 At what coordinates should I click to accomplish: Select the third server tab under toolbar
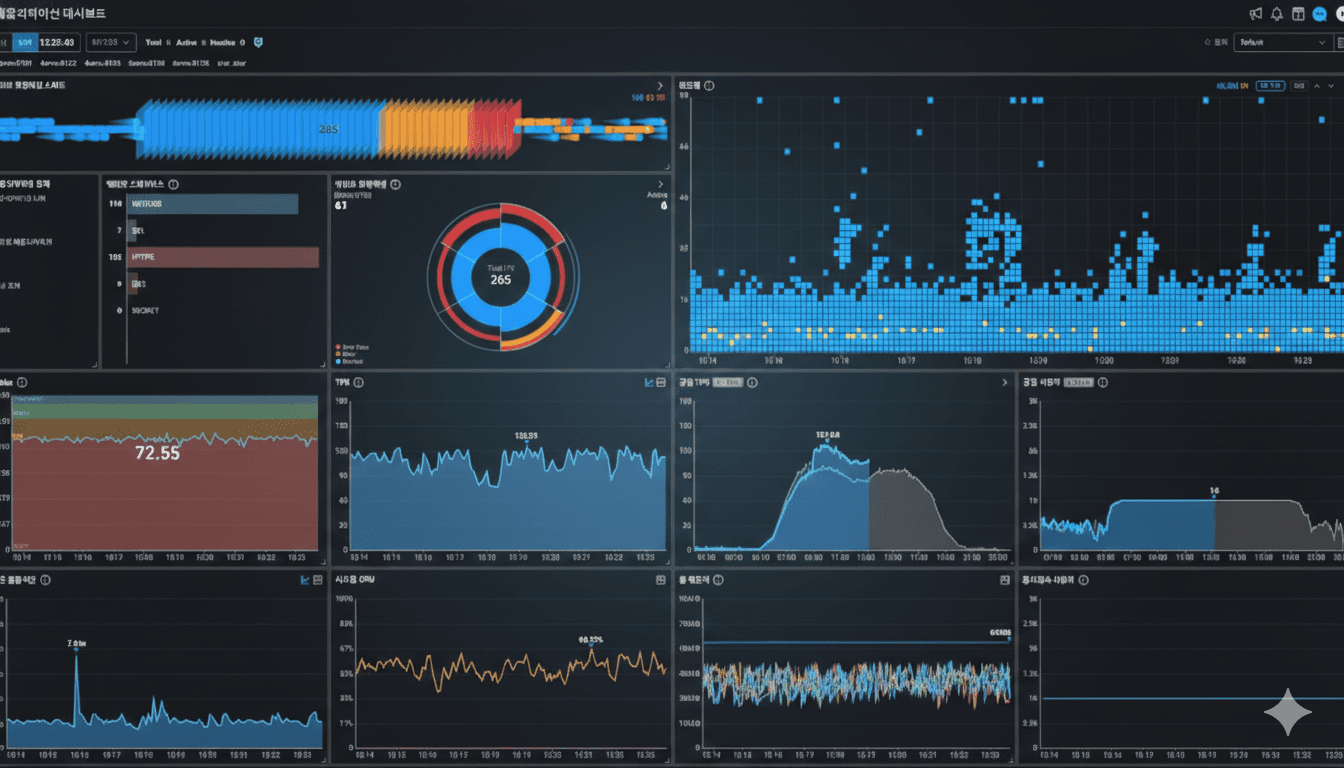[x=102, y=63]
